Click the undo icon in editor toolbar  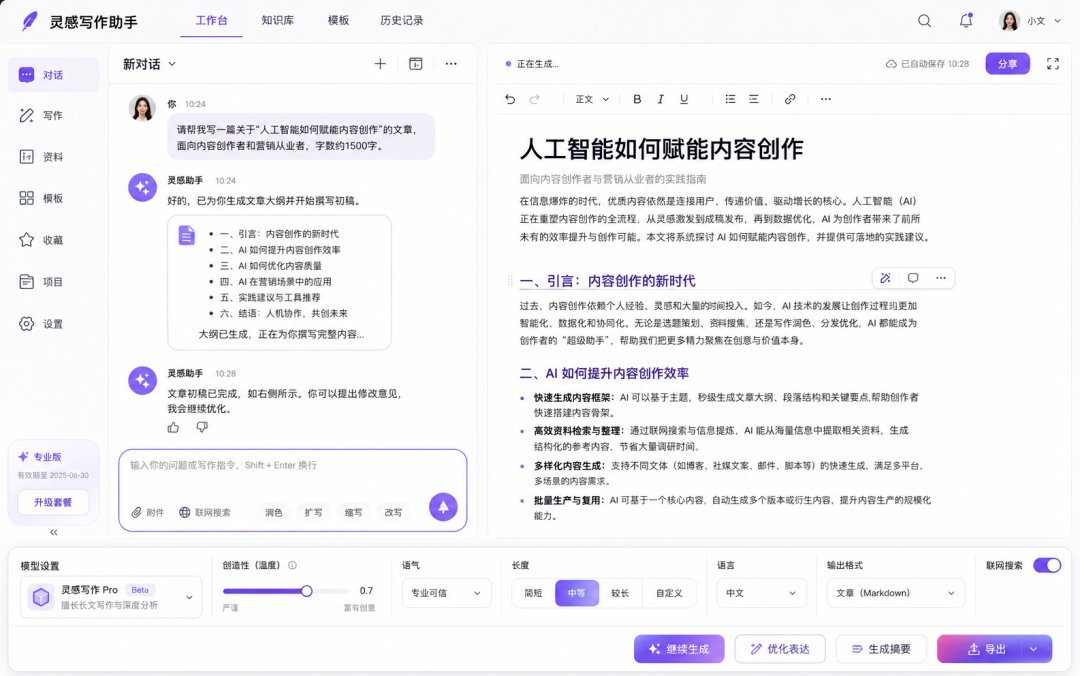click(510, 99)
